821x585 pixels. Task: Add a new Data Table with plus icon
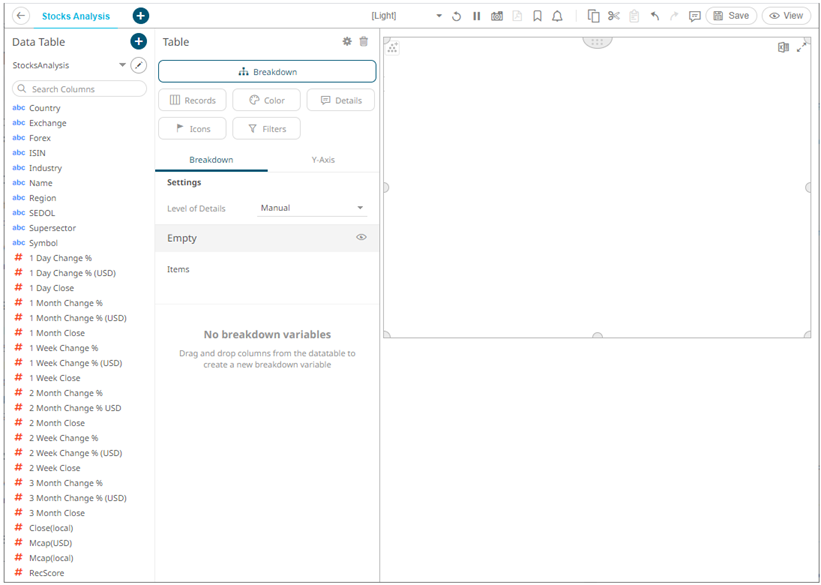coord(138,42)
